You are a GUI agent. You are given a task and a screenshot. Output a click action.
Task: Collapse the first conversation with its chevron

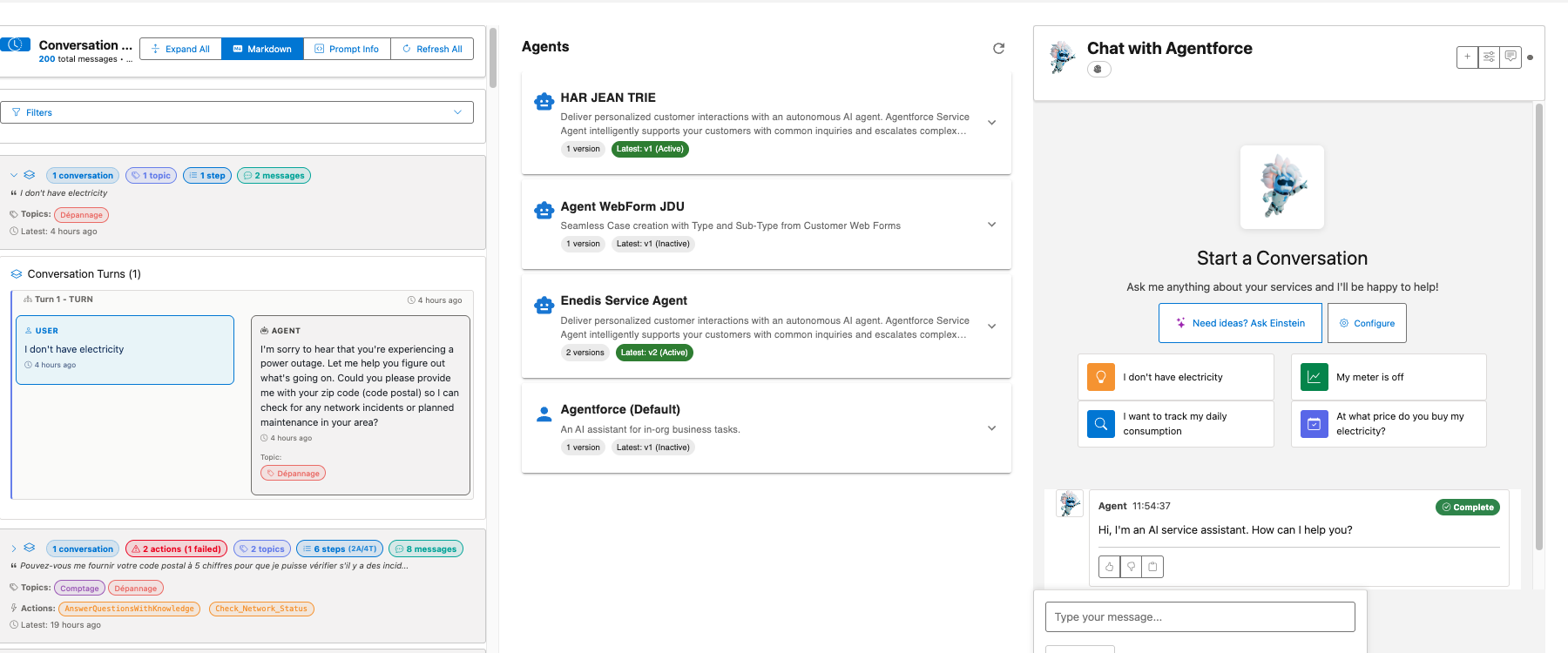[14, 175]
